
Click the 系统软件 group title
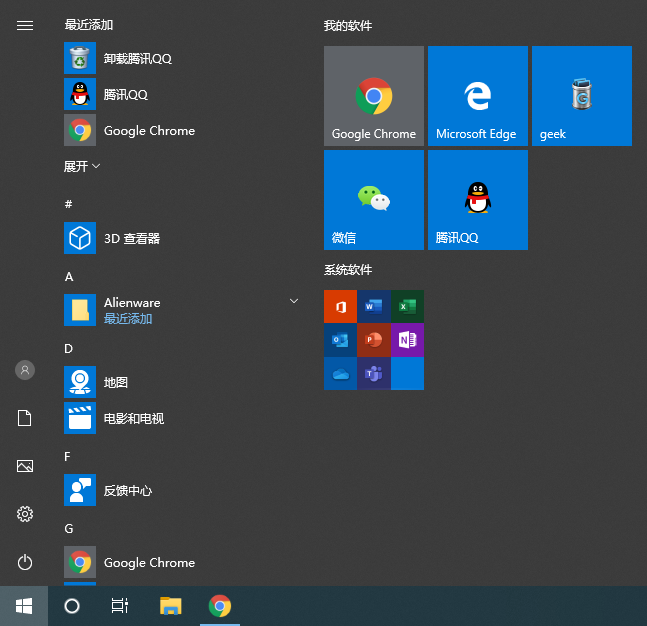[x=348, y=270]
